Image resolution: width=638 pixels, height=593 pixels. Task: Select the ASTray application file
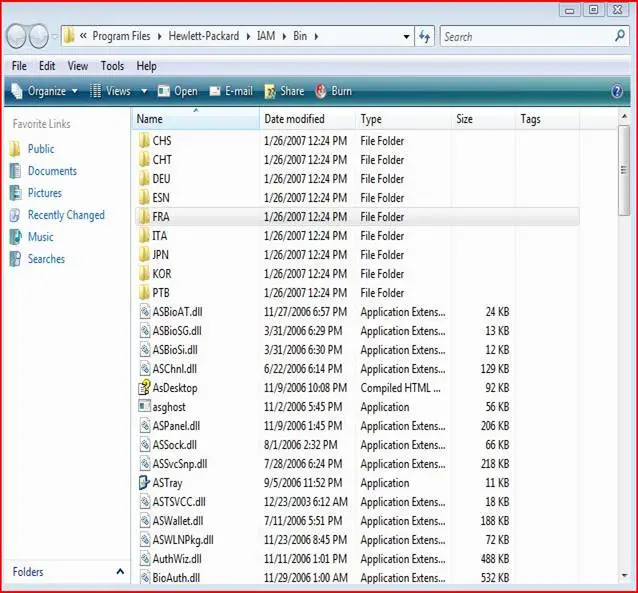168,483
